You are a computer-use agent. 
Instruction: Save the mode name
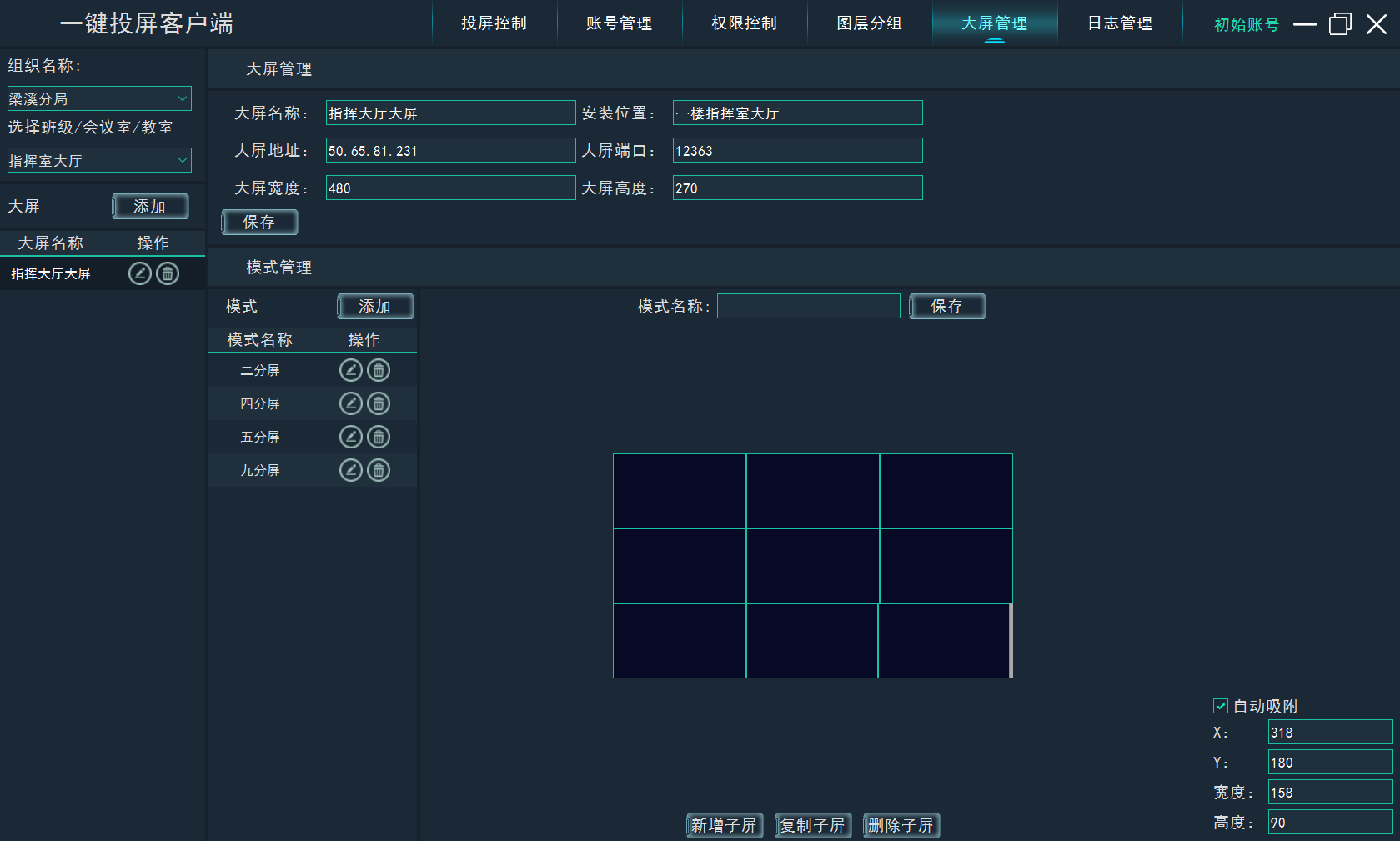click(947, 306)
